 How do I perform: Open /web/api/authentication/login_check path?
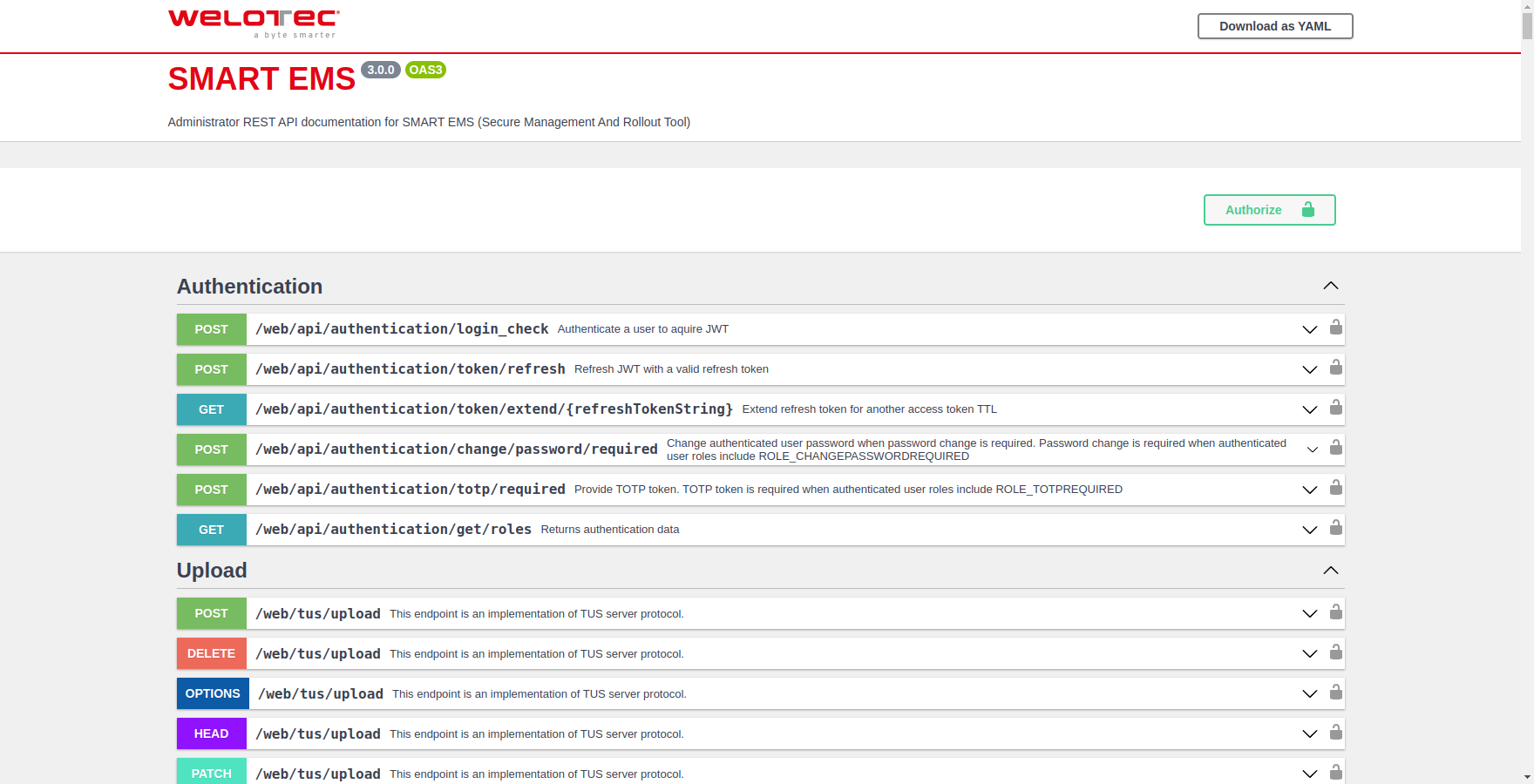(402, 329)
